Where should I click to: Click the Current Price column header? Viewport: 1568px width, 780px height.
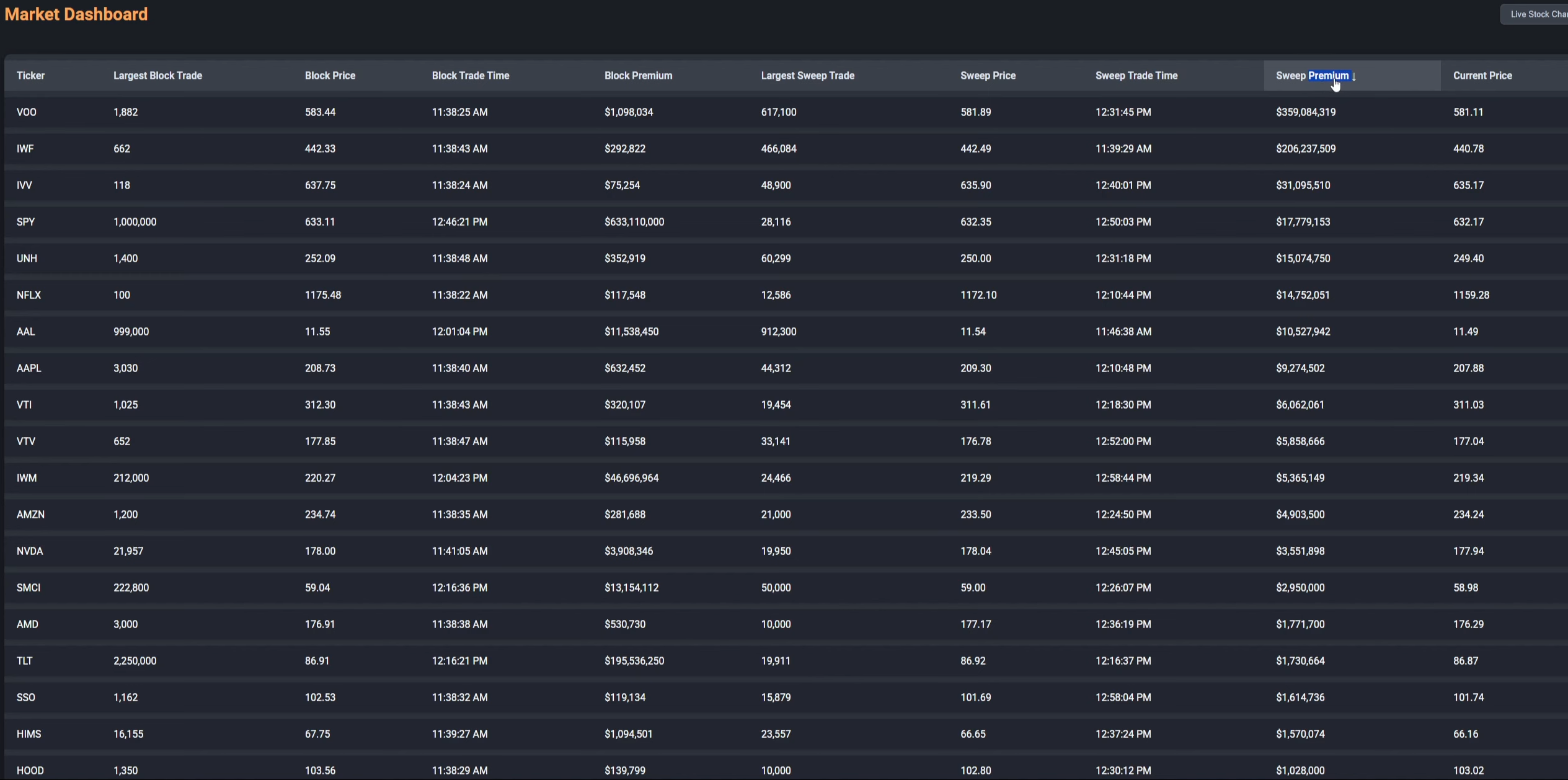point(1482,76)
